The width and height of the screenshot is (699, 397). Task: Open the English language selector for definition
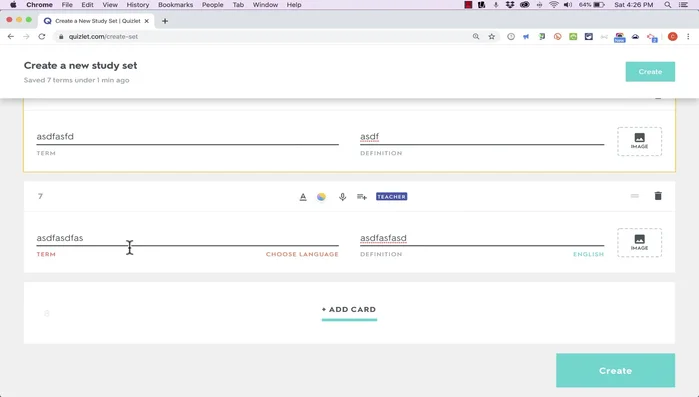tap(588, 254)
